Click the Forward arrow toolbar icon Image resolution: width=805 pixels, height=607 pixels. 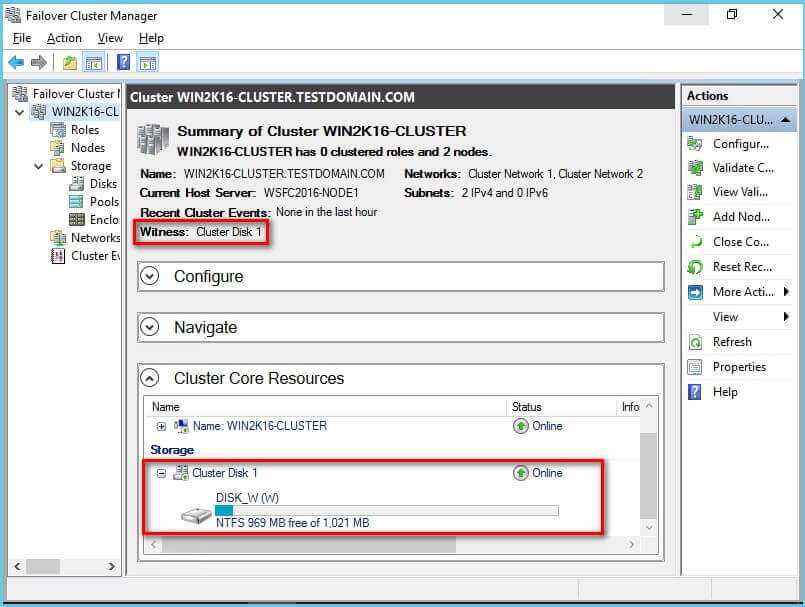pos(39,63)
